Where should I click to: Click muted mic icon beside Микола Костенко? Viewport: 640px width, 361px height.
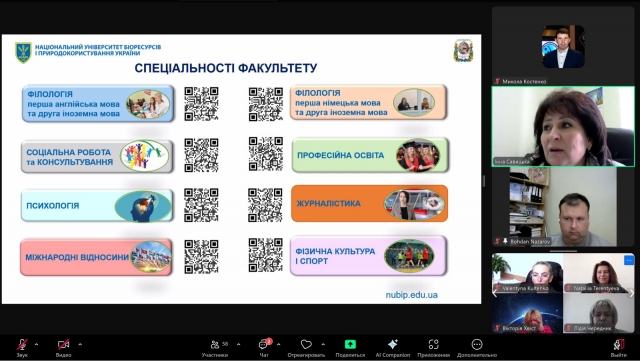click(497, 81)
